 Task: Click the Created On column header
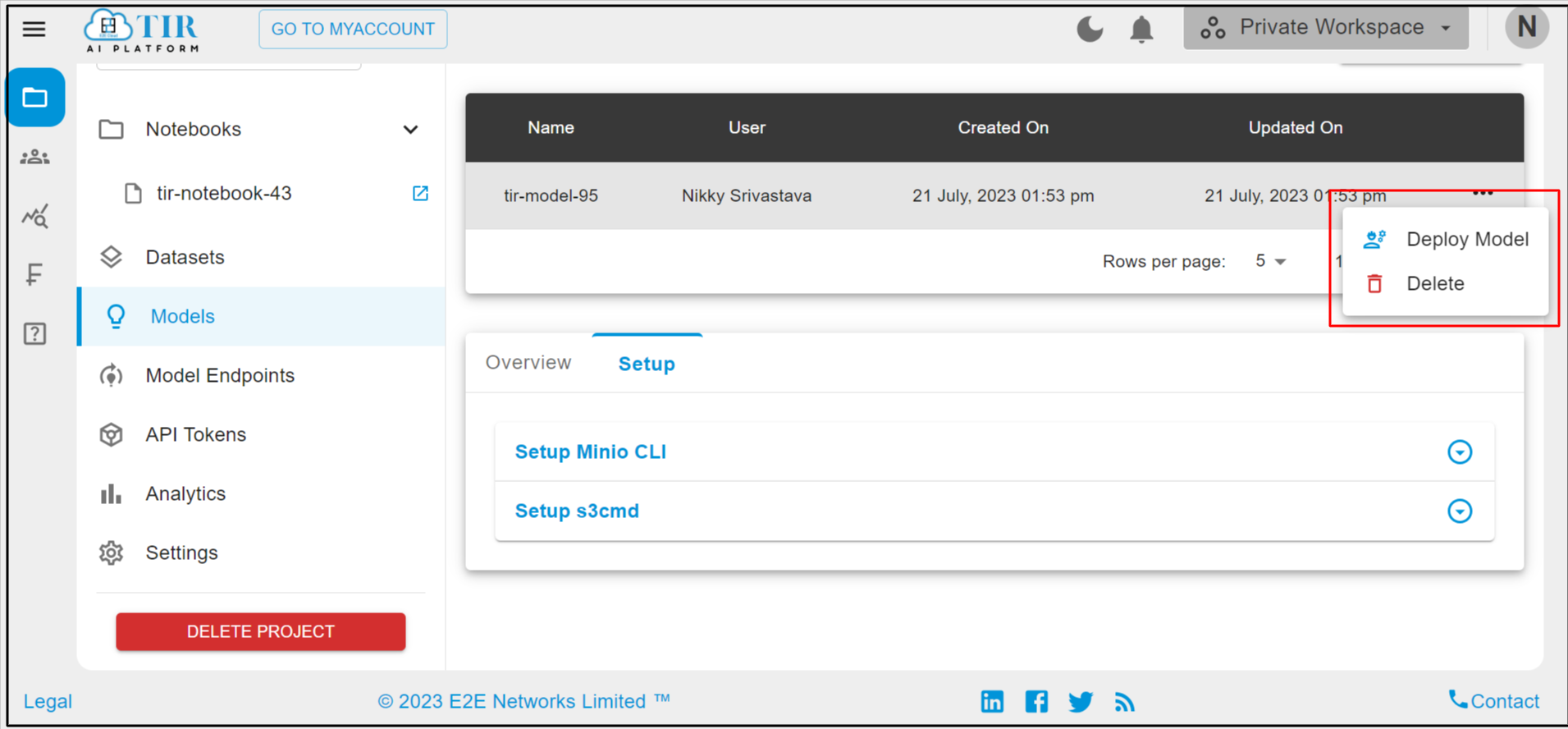point(1003,127)
